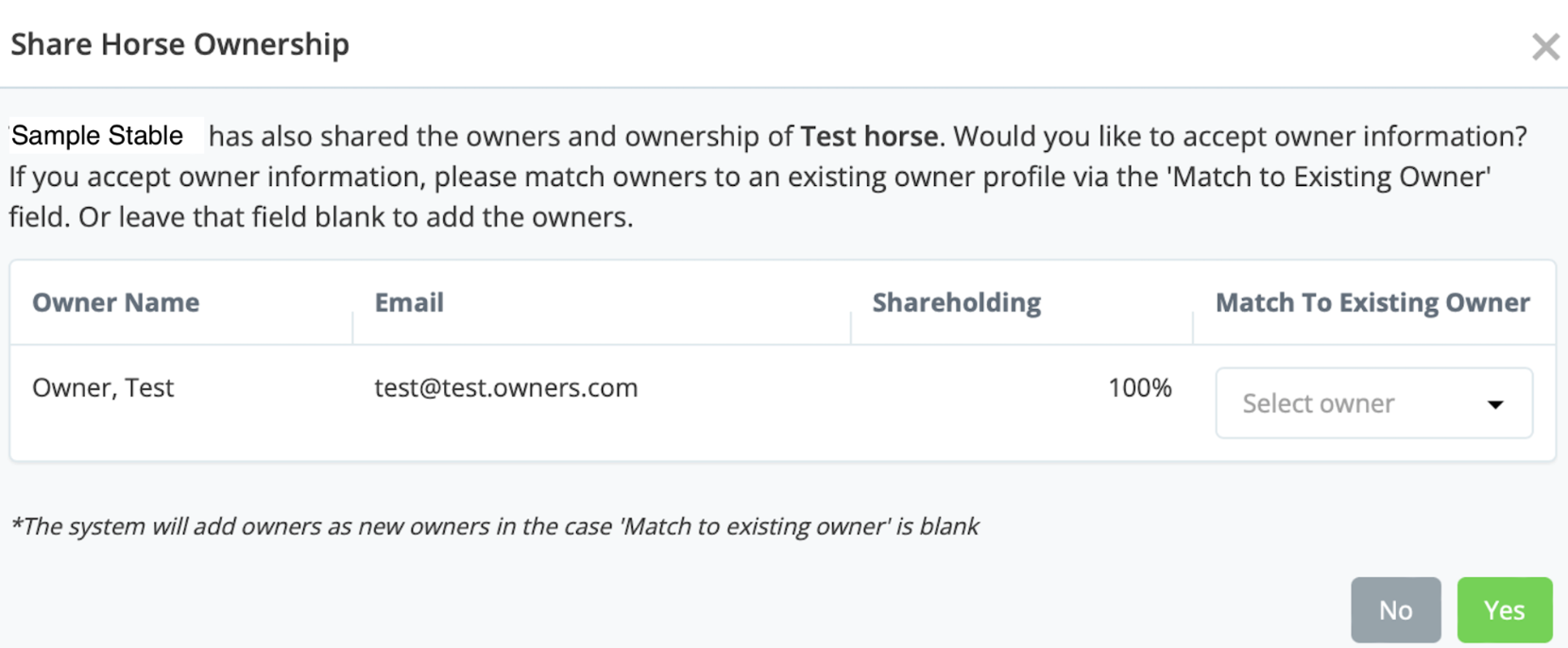Decline by pressing the No button
The width and height of the screenshot is (1568, 648).
click(1395, 610)
